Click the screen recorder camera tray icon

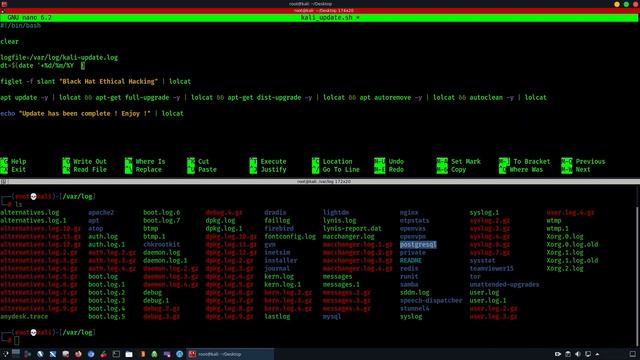pos(558,354)
